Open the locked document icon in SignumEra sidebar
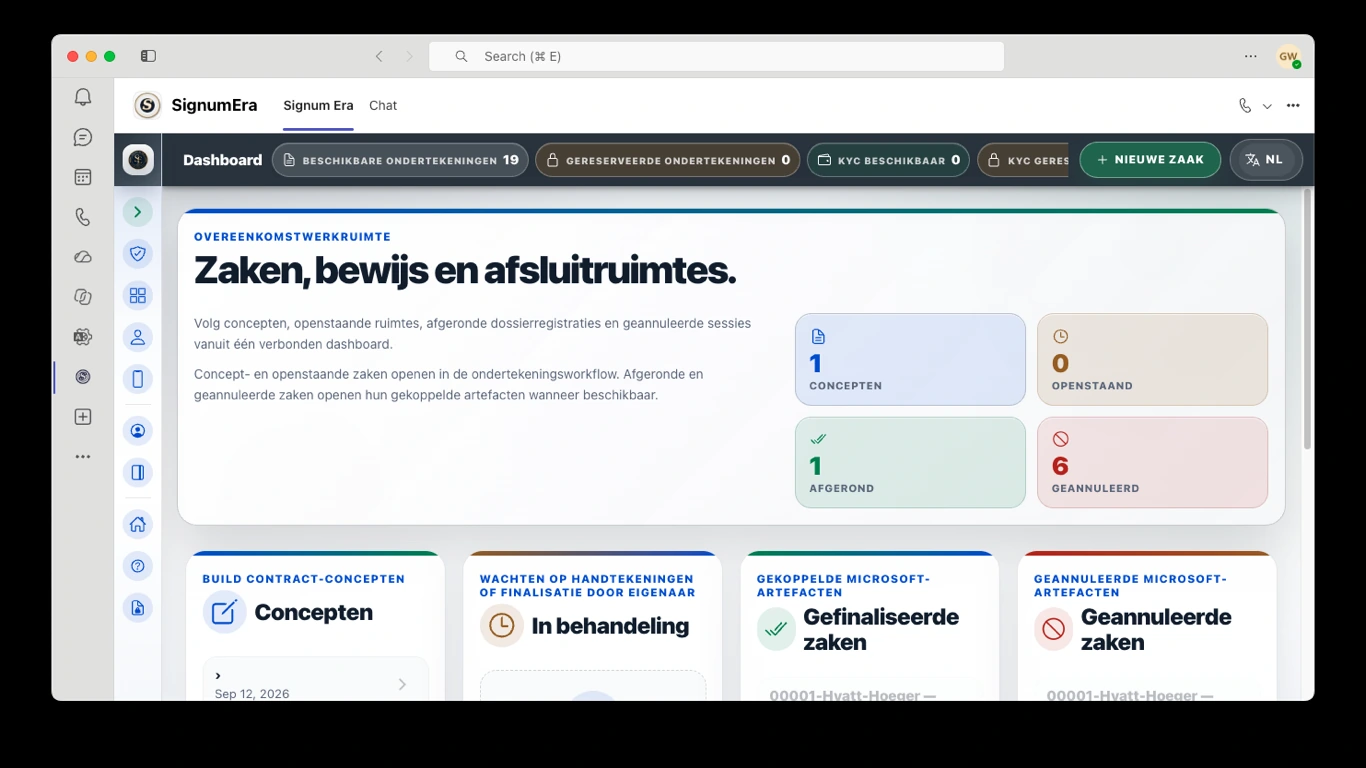This screenshot has height=768, width=1366. 138,607
